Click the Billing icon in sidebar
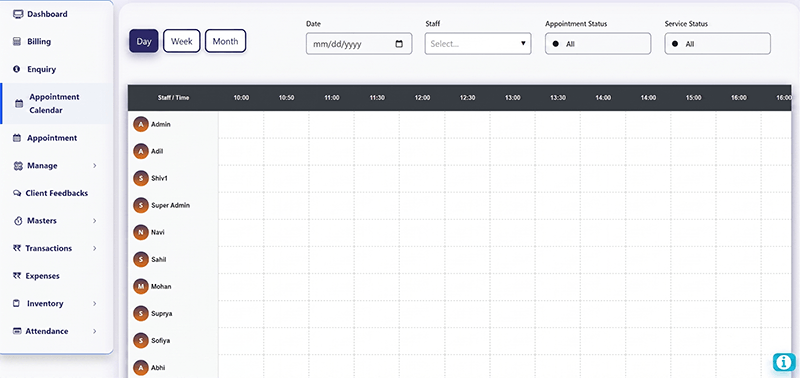This screenshot has height=378, width=800. click(17, 42)
